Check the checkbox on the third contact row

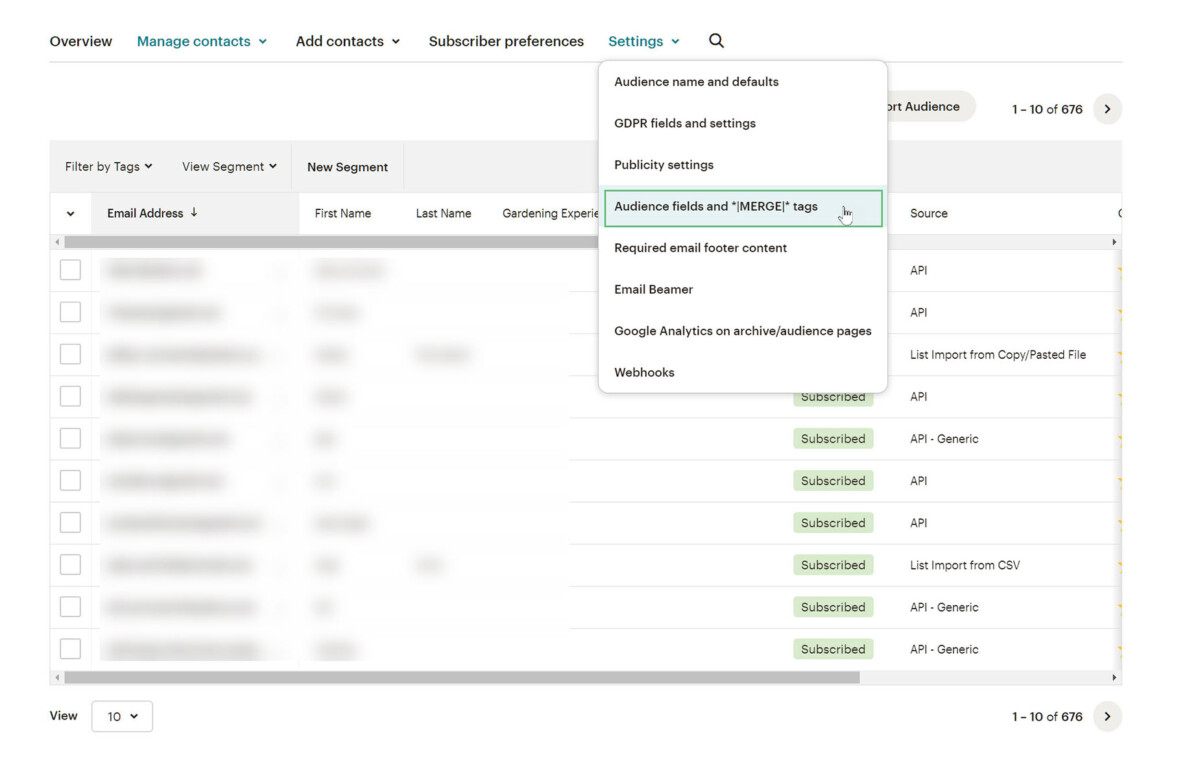[71, 353]
